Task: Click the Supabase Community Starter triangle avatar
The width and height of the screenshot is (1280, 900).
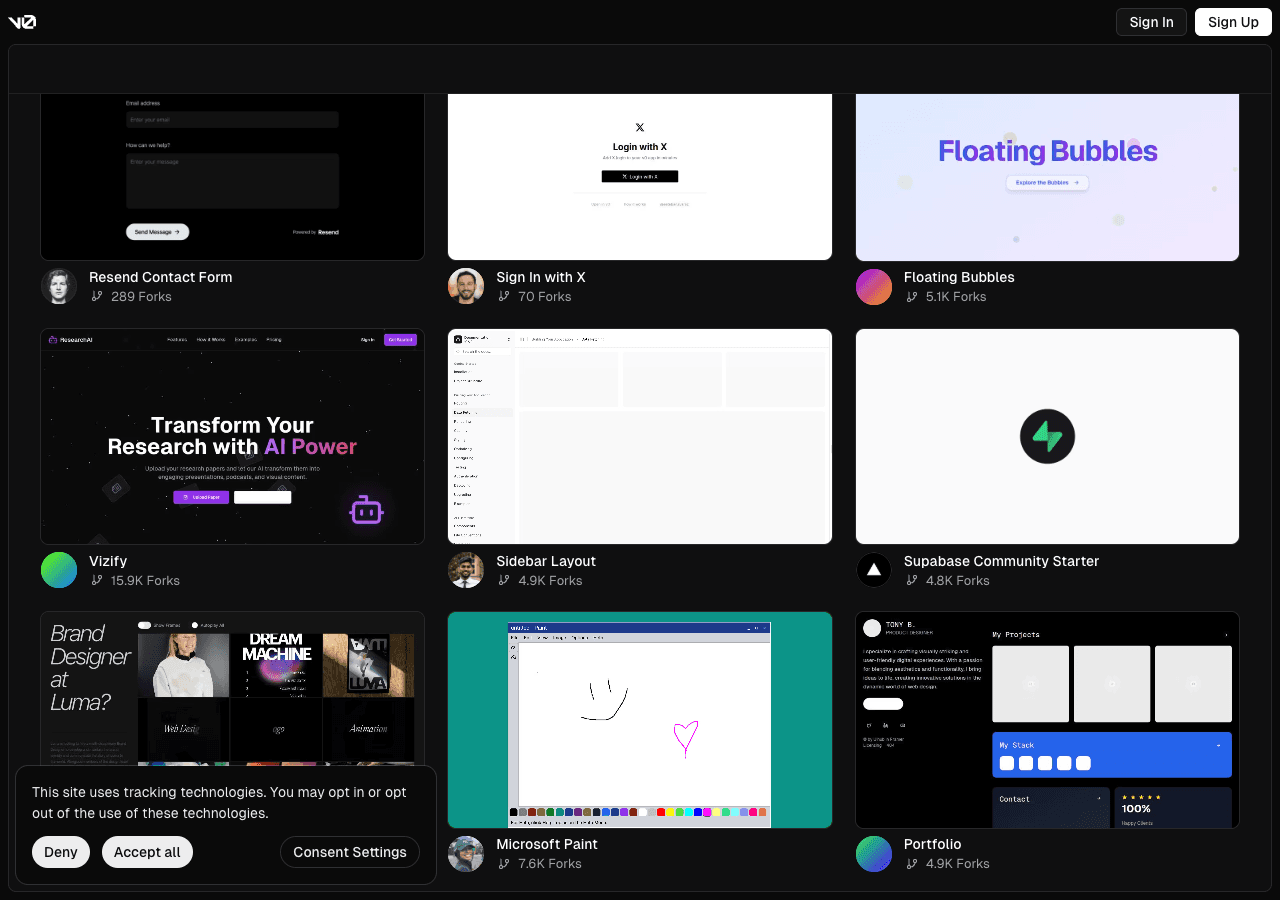Action: (x=874, y=570)
